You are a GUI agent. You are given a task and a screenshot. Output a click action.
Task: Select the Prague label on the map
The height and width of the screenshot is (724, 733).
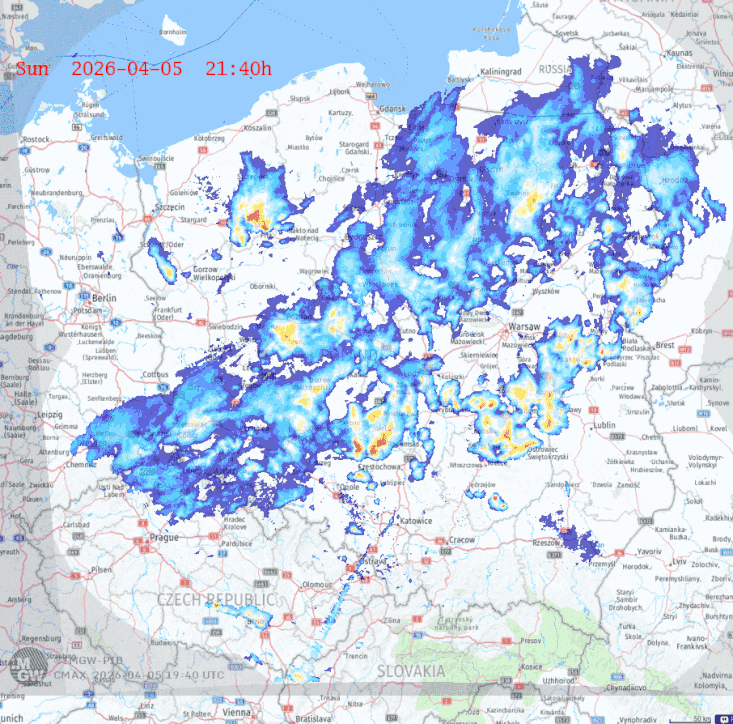[x=163, y=537]
